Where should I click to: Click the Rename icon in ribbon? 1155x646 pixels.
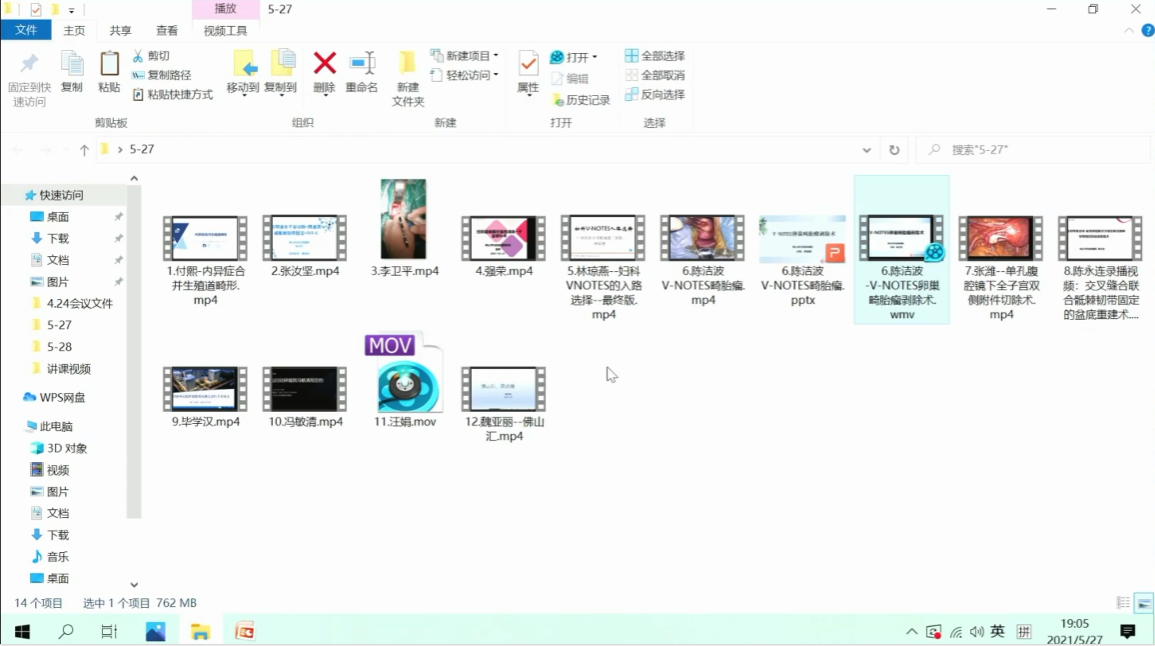pos(362,71)
